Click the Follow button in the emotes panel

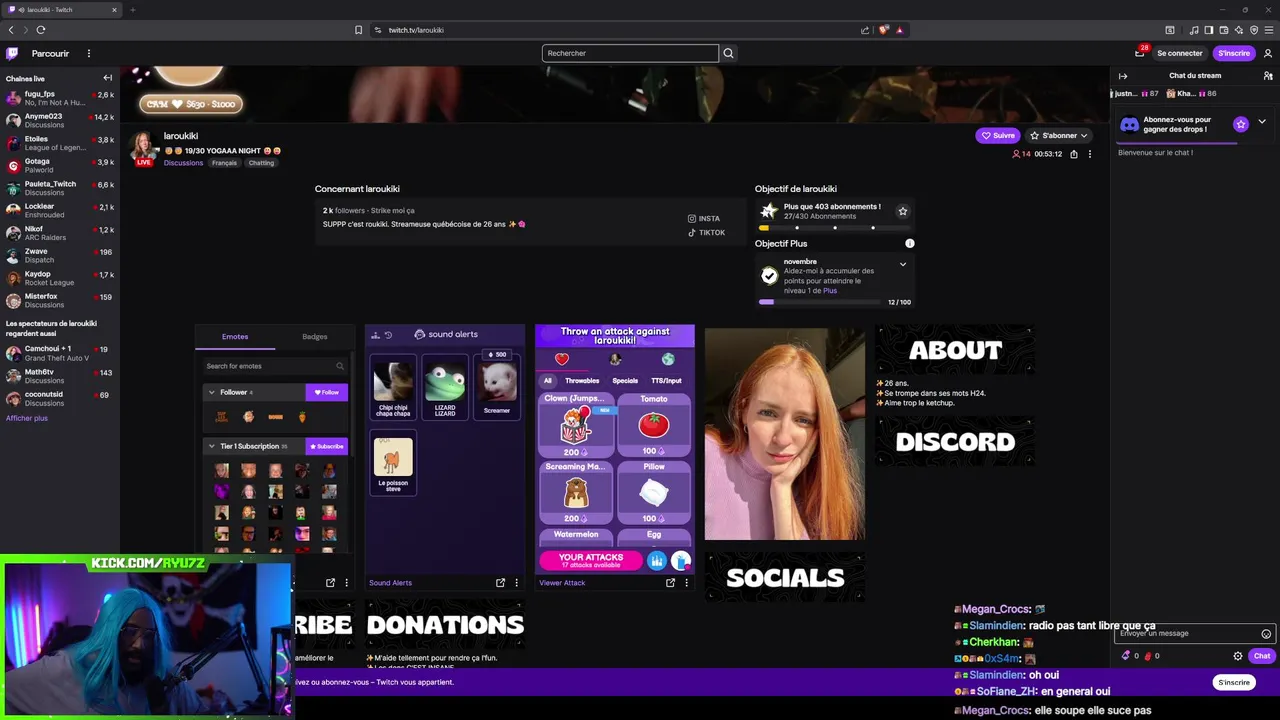point(326,392)
